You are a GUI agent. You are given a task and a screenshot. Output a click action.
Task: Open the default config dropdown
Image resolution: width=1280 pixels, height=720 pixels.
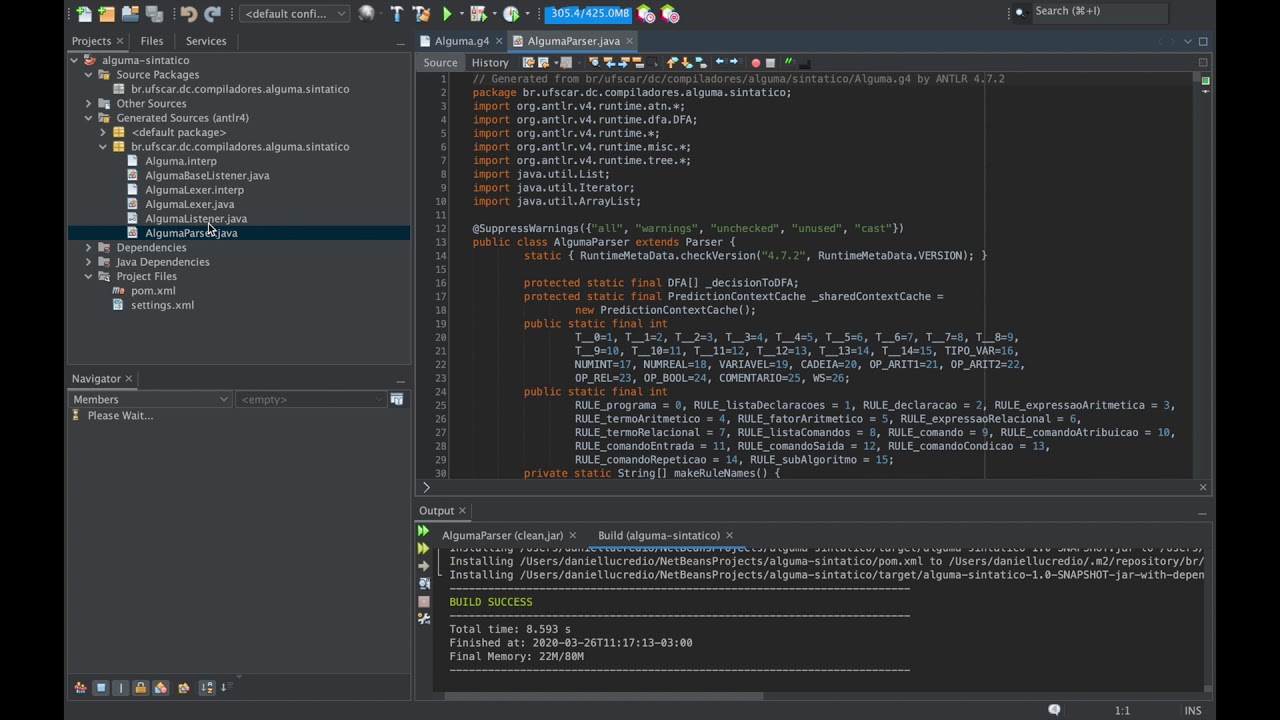click(295, 14)
